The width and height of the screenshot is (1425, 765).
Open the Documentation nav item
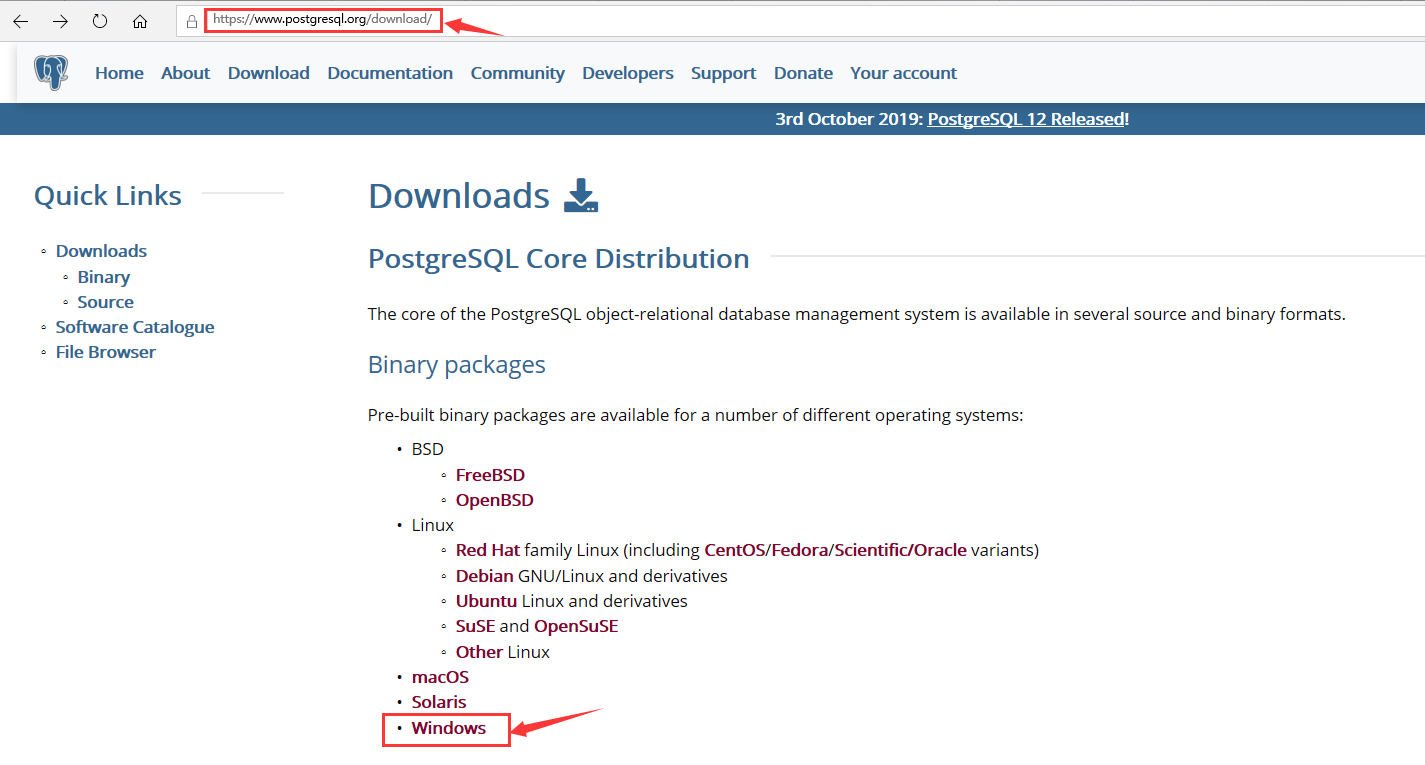pyautogui.click(x=390, y=73)
